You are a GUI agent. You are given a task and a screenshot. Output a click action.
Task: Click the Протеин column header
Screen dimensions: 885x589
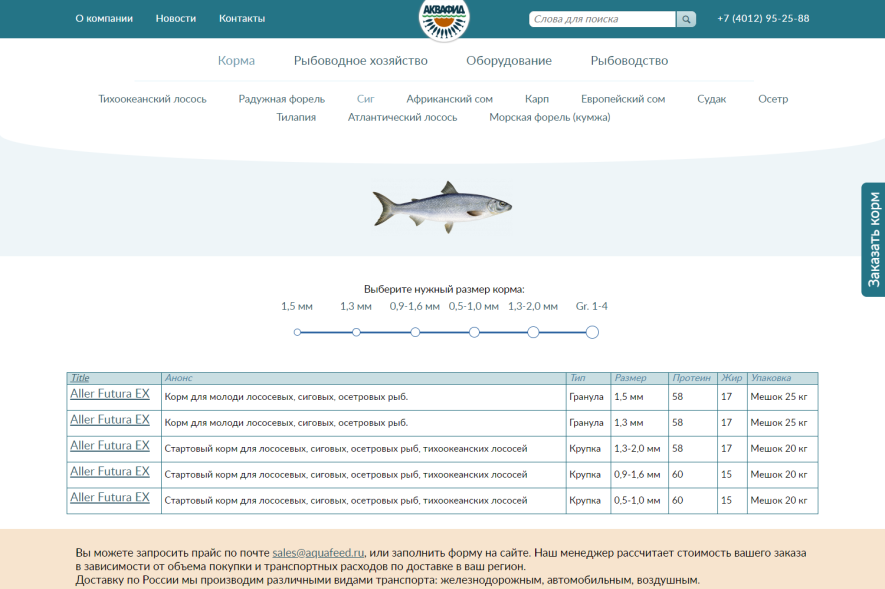coord(691,378)
